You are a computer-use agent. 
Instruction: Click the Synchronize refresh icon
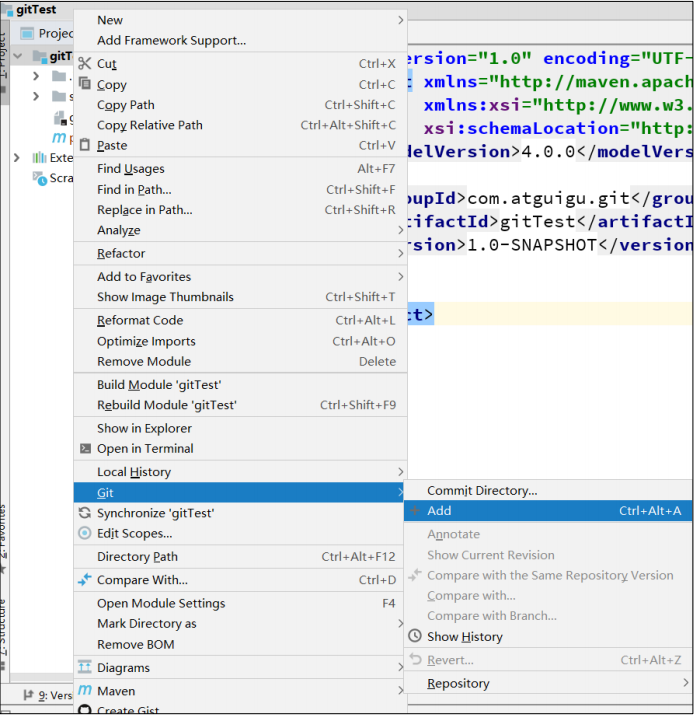point(85,513)
